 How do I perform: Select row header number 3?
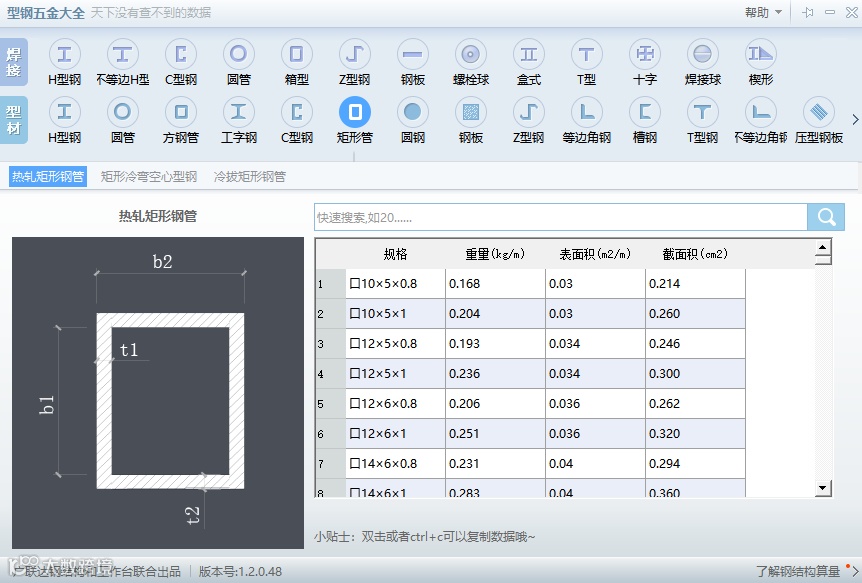331,344
